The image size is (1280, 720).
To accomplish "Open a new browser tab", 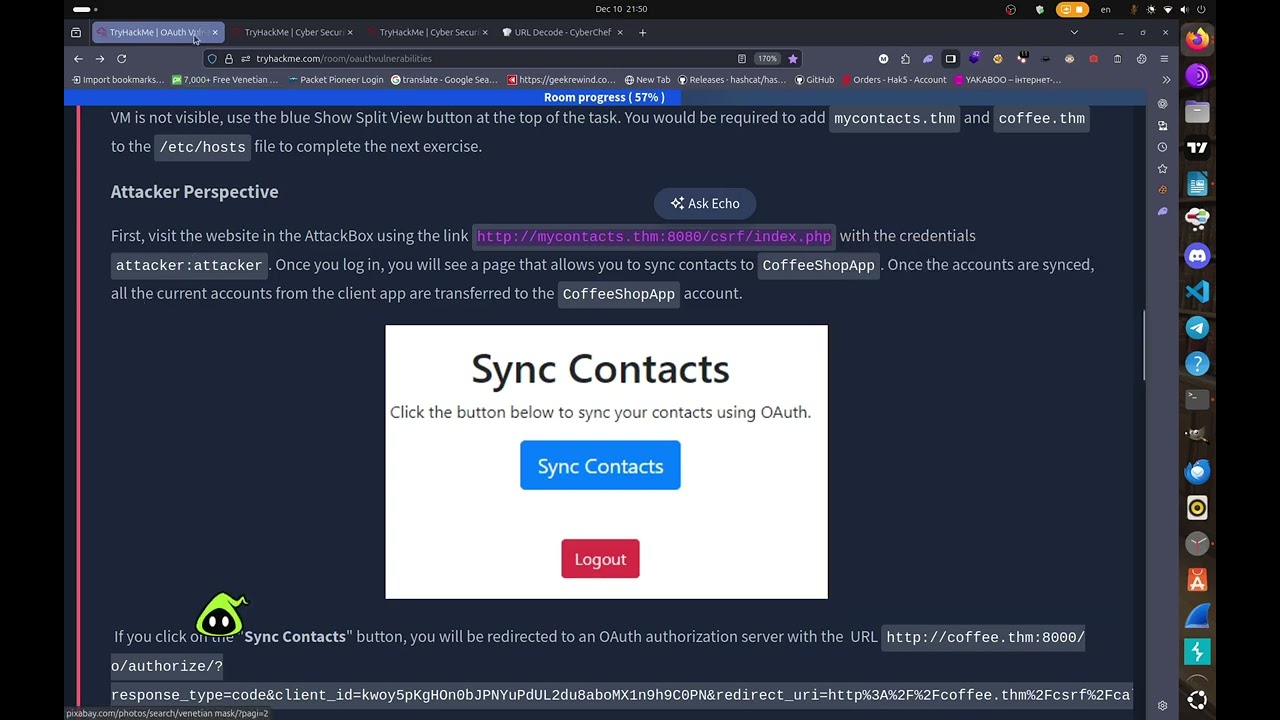I will click(642, 32).
